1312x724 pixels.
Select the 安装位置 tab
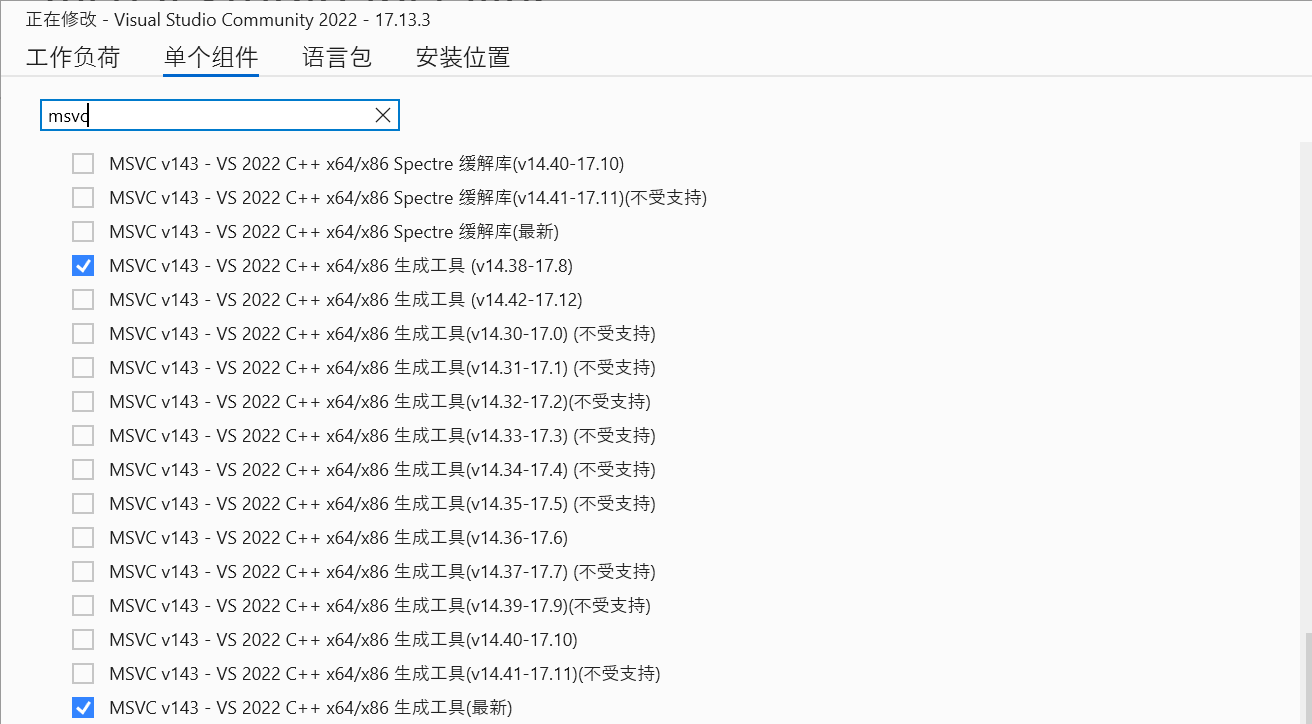462,57
